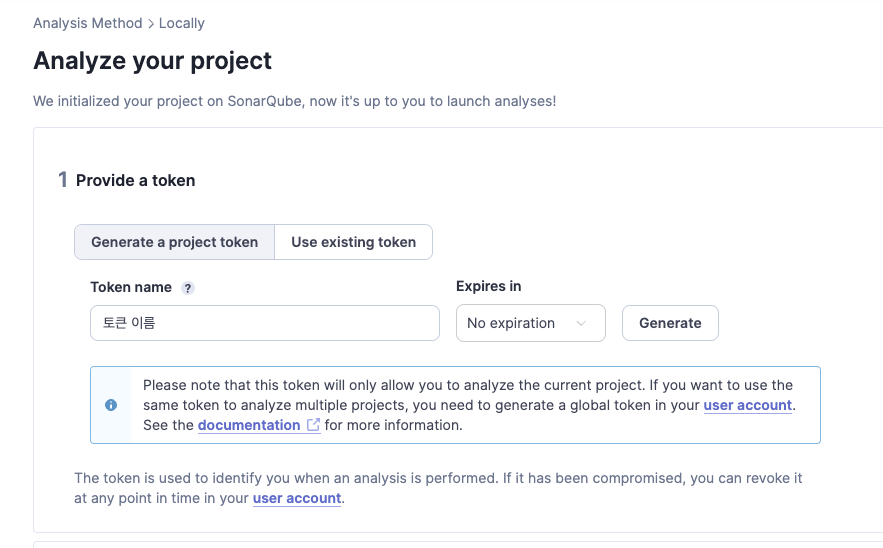Open the user account link in the revoke paragraph
Viewport: 883px width, 548px height.
[297, 498]
